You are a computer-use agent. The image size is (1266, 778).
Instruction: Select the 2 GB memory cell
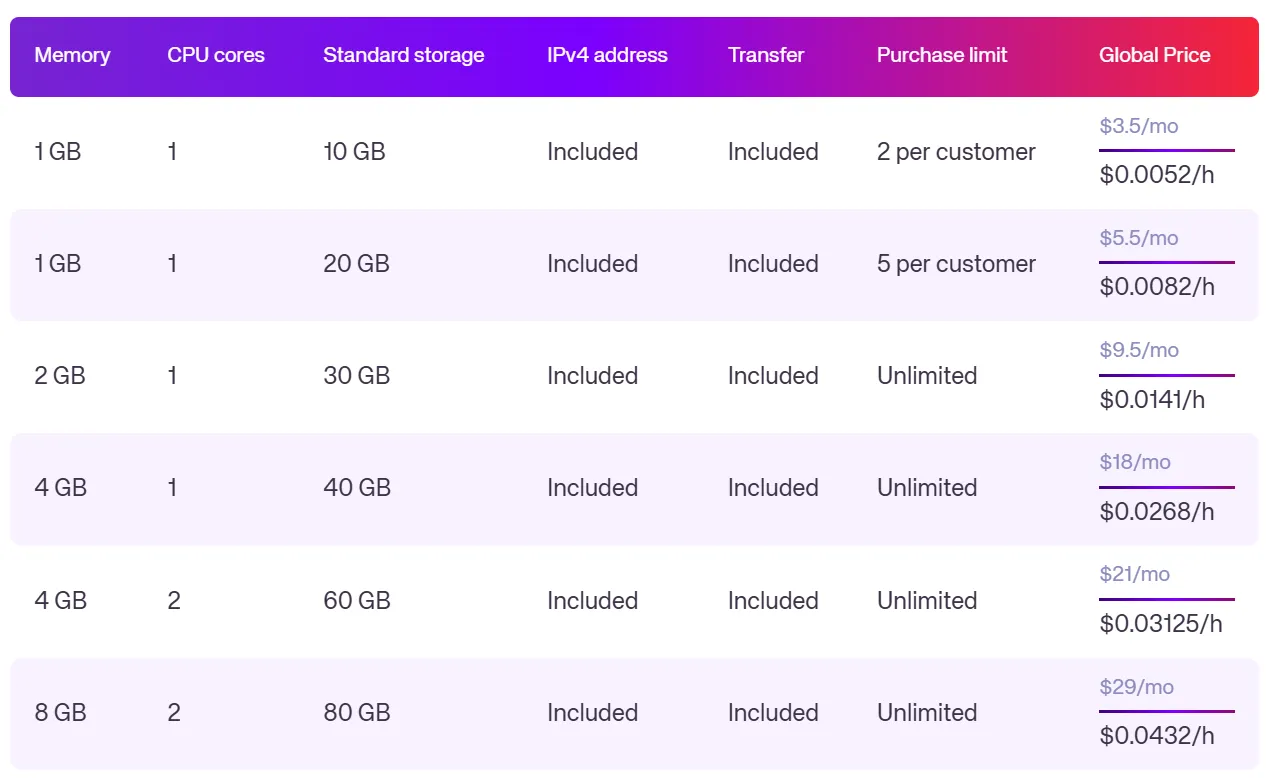60,376
